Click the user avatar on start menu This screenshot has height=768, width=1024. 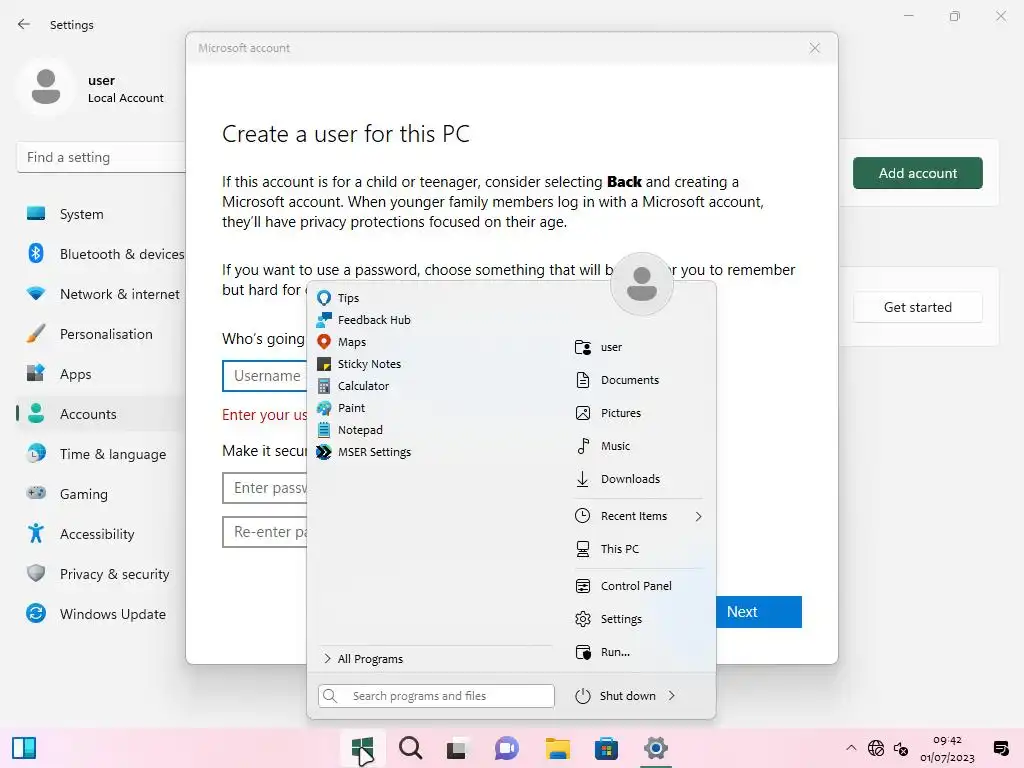point(641,284)
